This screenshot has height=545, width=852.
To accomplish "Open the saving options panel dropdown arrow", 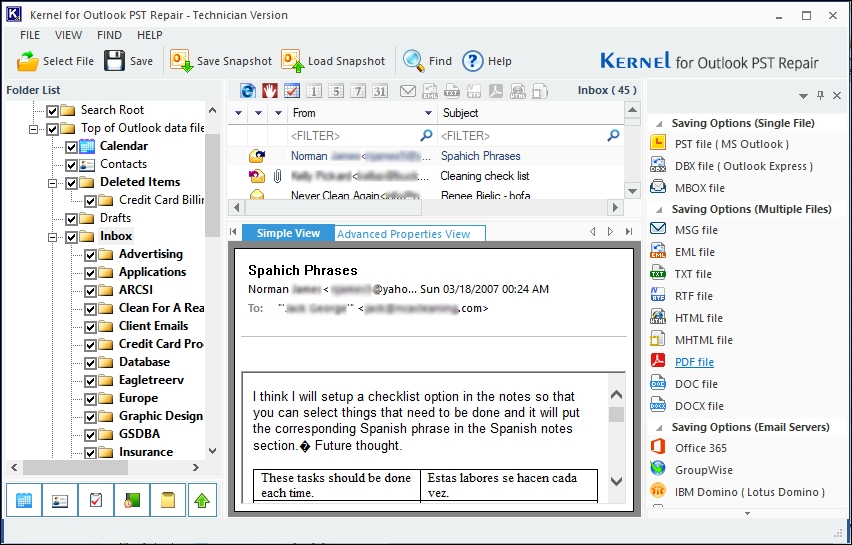I will [803, 96].
